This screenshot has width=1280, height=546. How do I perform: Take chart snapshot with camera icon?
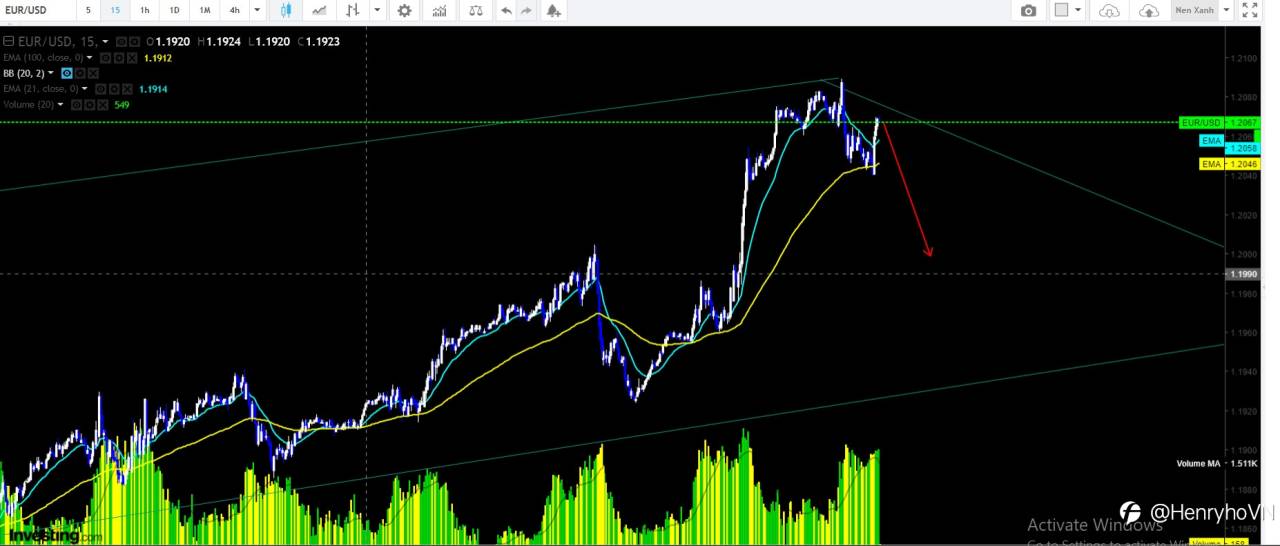pos(1029,10)
